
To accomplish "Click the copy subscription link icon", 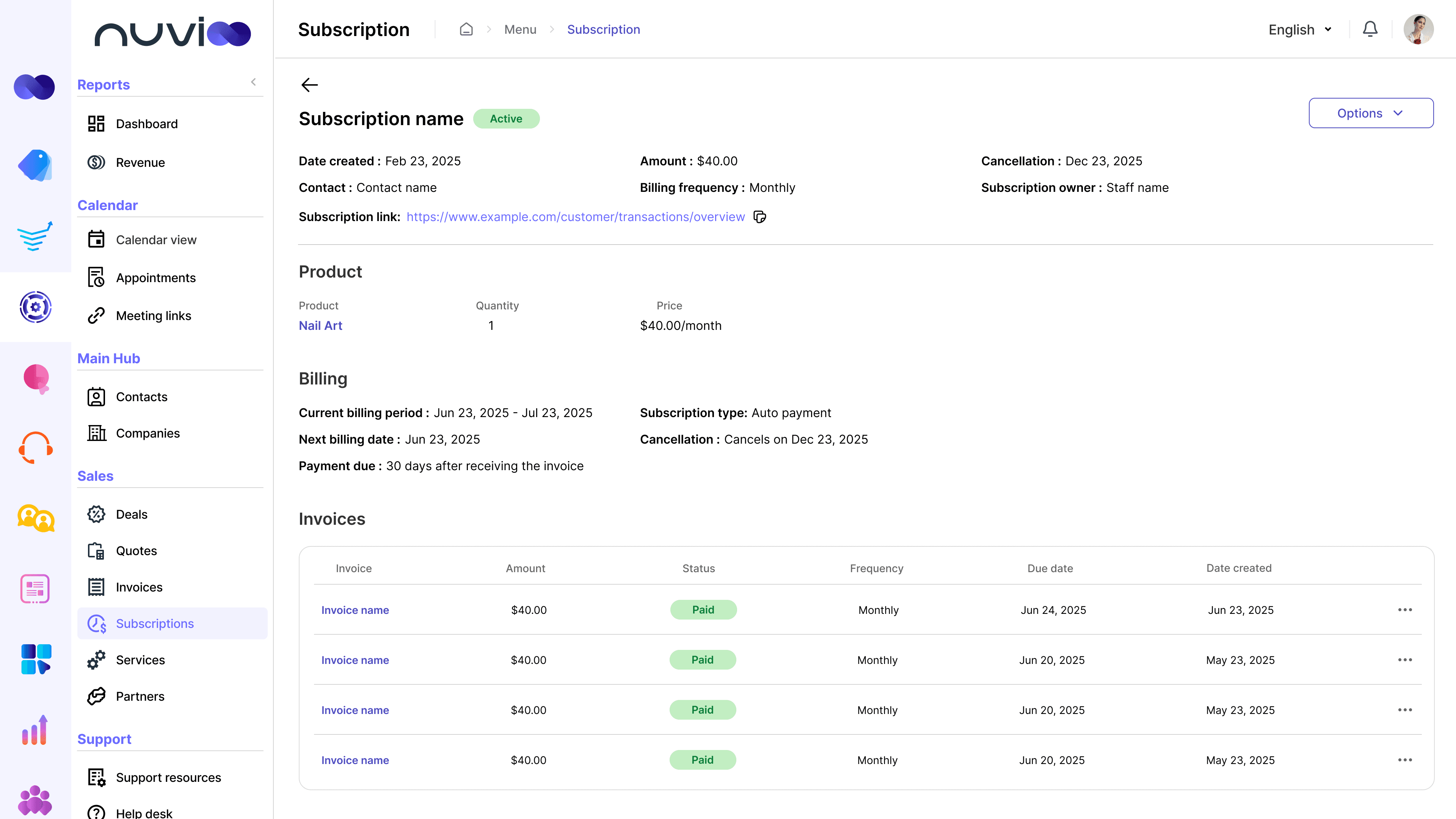I will (759, 217).
